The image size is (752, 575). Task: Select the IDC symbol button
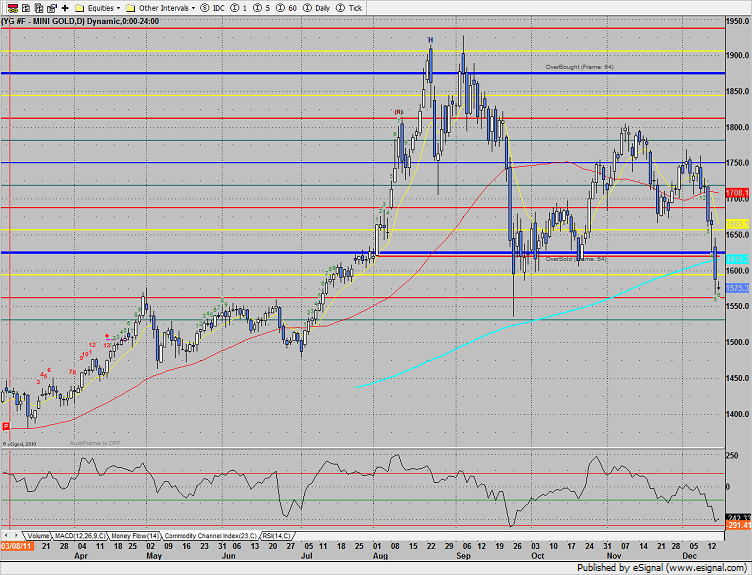tap(212, 8)
